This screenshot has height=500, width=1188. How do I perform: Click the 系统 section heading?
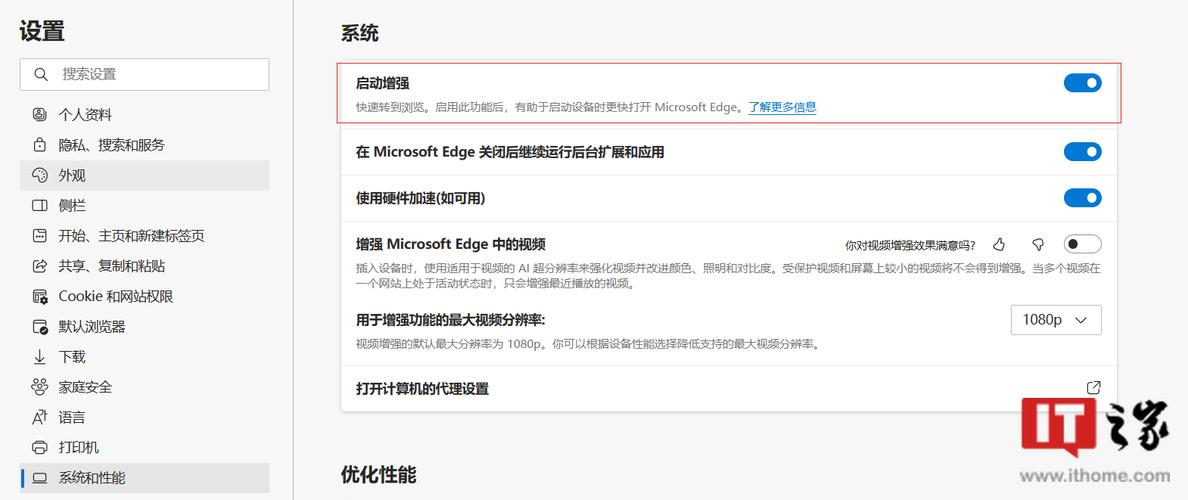tap(360, 33)
